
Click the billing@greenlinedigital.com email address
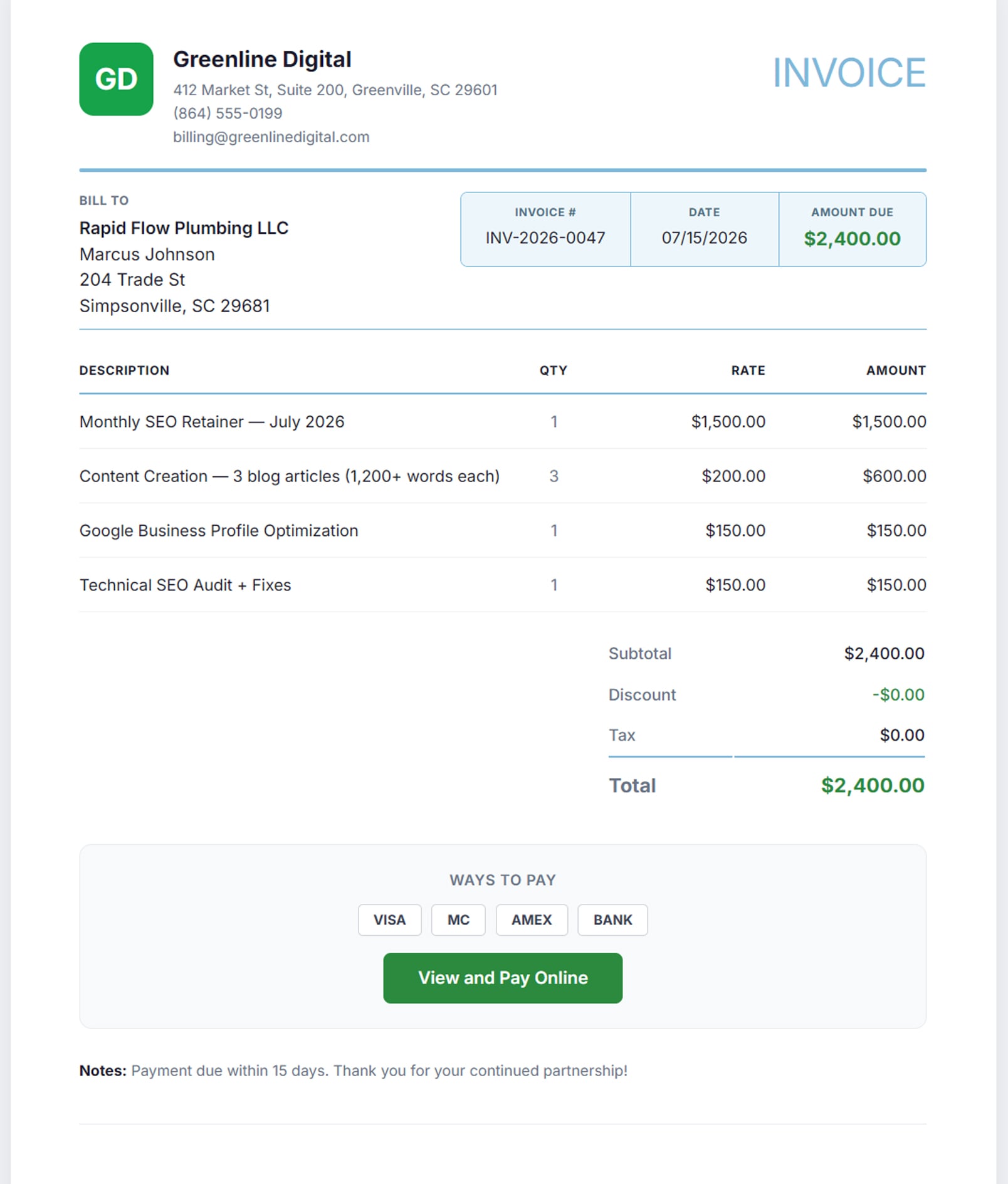point(271,137)
